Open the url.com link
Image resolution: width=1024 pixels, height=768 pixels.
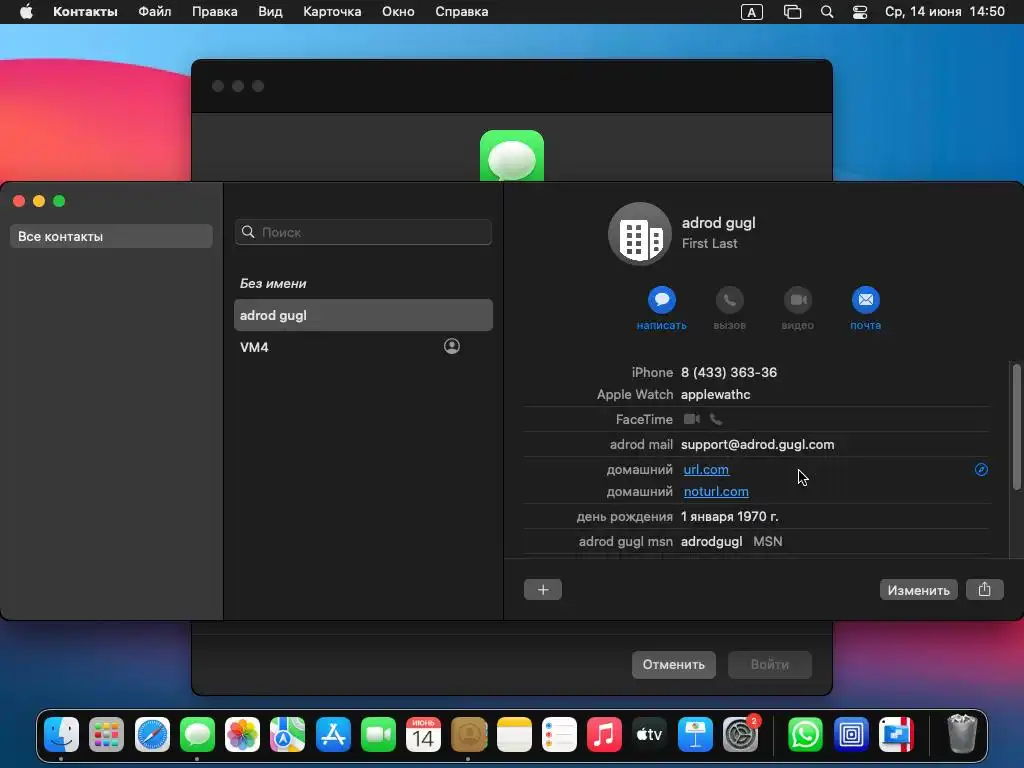(x=706, y=470)
